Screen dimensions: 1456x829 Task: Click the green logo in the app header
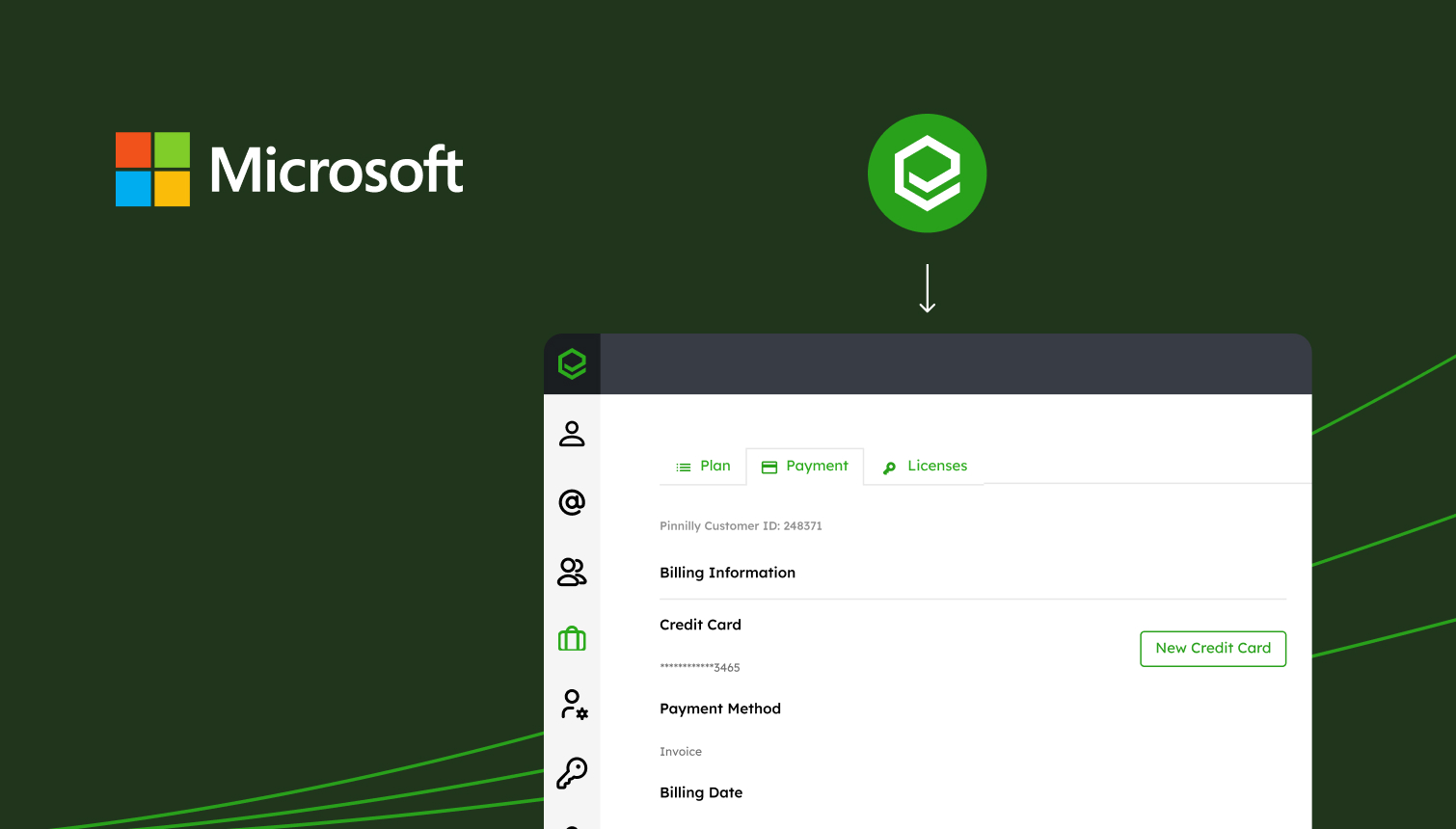click(572, 364)
